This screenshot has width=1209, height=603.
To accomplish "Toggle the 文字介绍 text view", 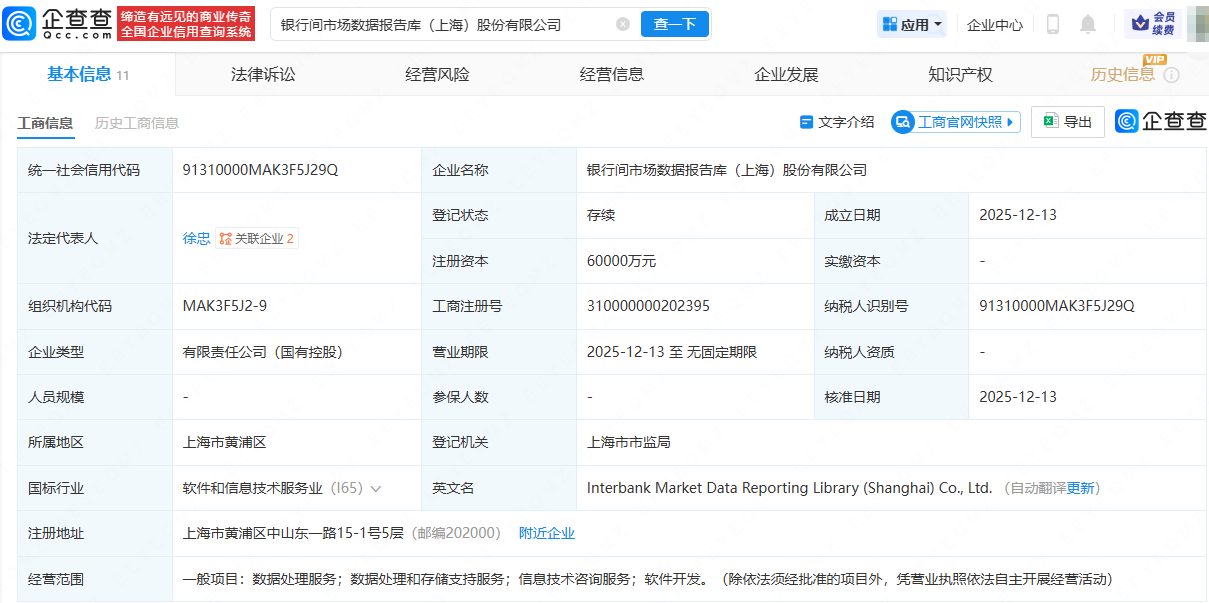I will (x=837, y=122).
